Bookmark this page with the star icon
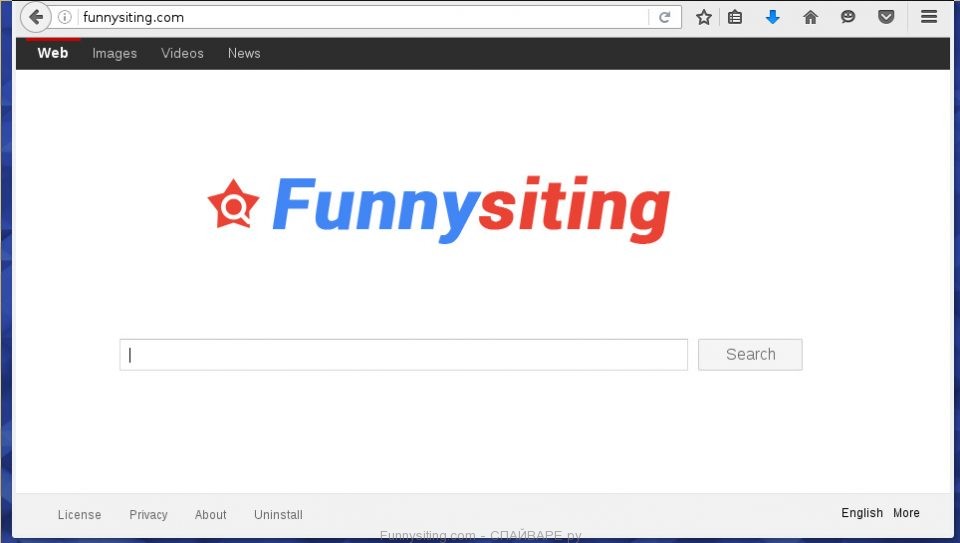 pyautogui.click(x=704, y=17)
